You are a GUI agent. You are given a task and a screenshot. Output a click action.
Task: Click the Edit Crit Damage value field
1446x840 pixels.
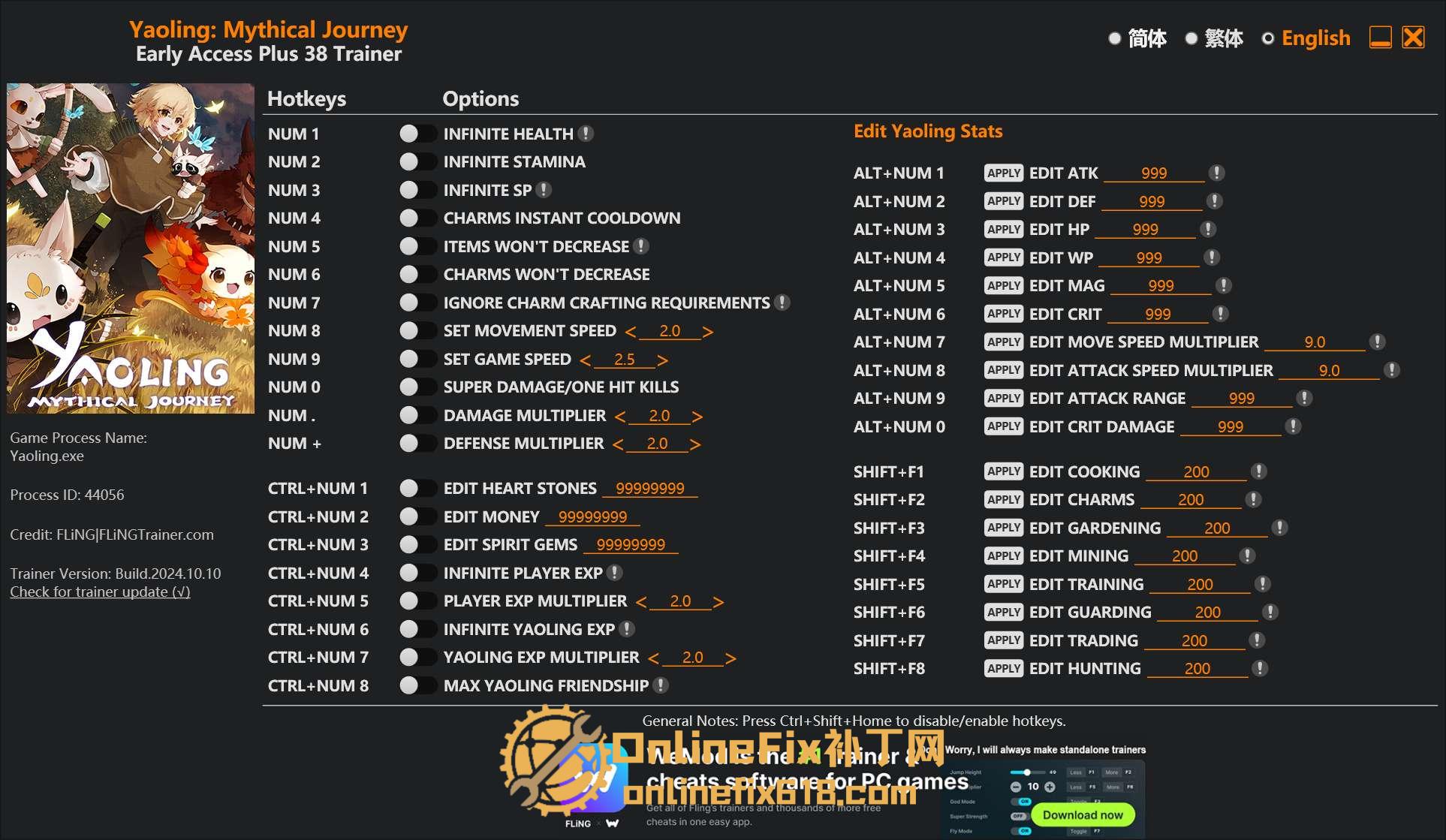[1231, 427]
